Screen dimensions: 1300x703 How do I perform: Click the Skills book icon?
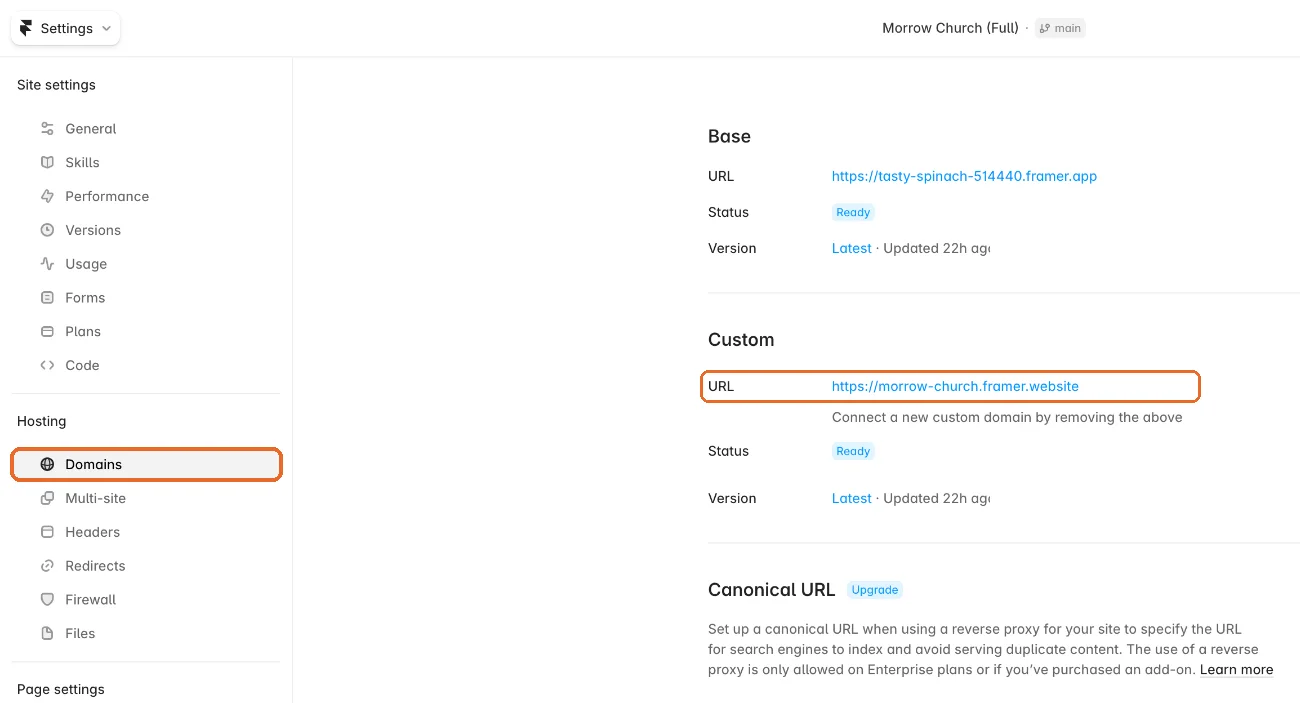pos(47,162)
